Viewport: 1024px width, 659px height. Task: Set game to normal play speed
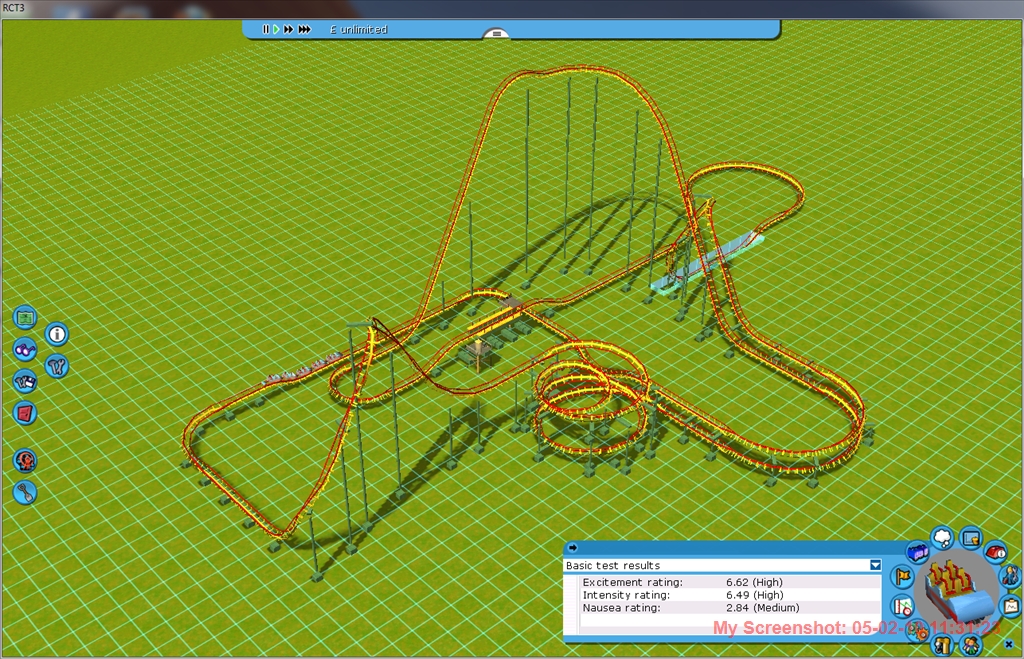click(277, 30)
